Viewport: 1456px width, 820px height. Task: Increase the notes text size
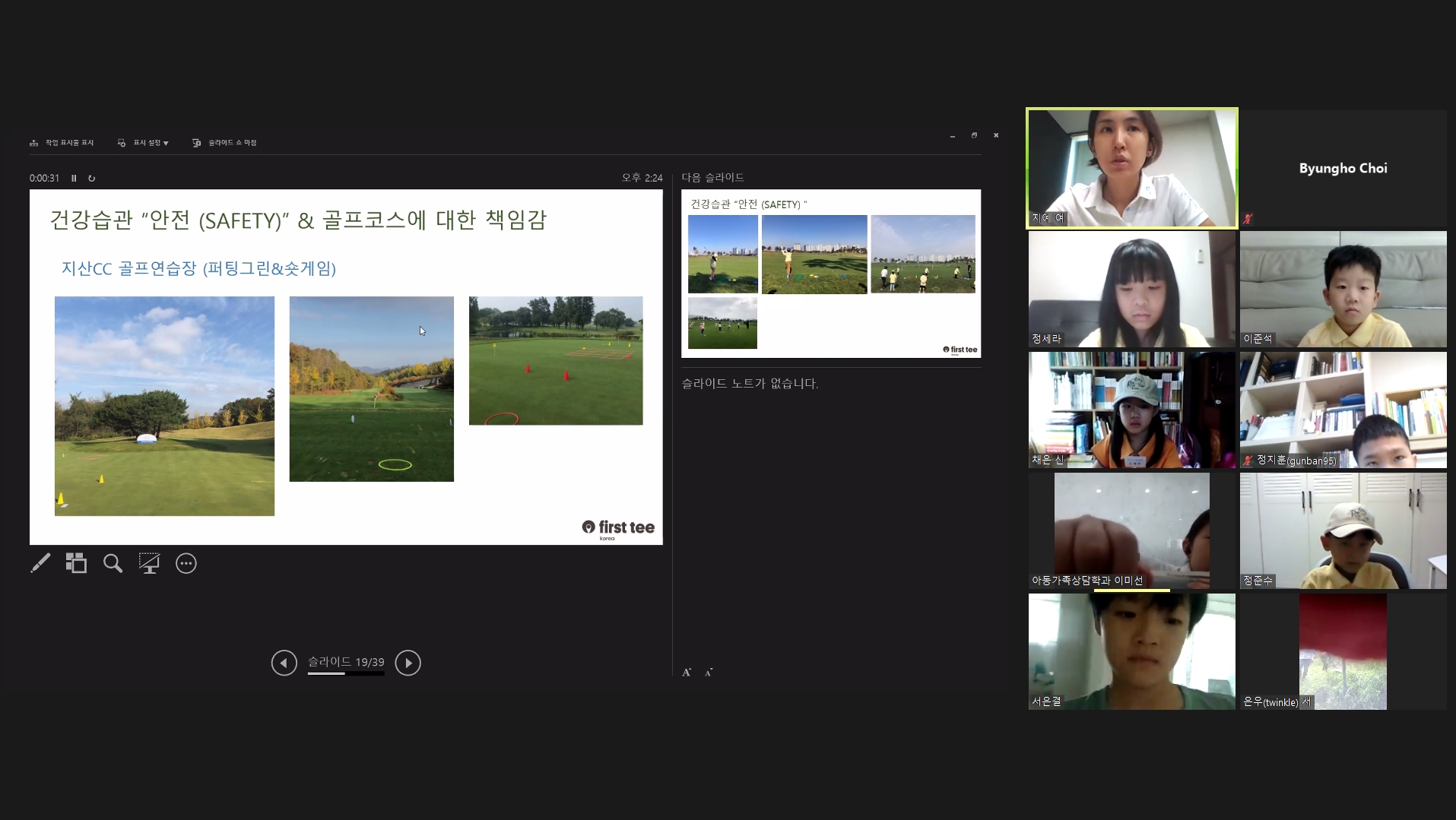[x=687, y=672]
